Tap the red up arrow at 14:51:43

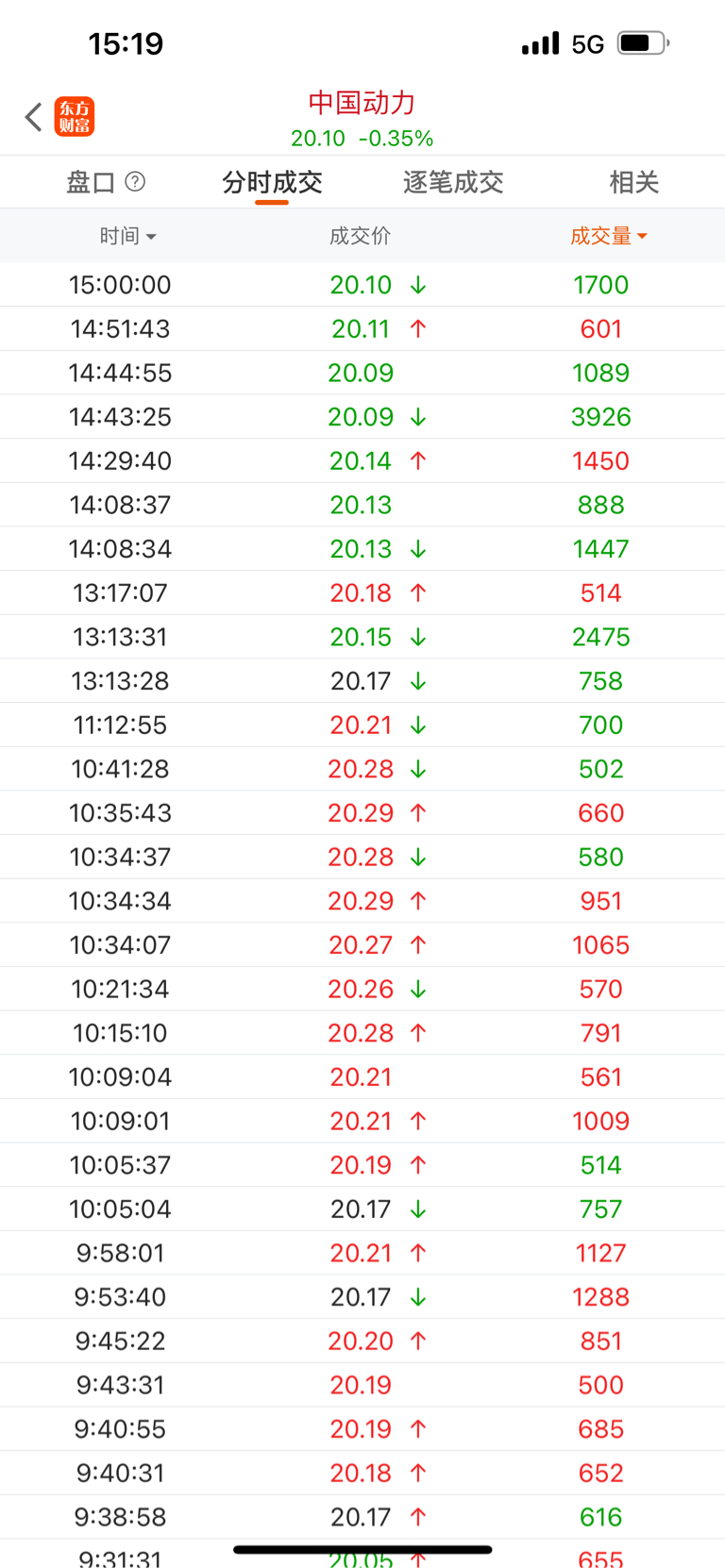(418, 329)
